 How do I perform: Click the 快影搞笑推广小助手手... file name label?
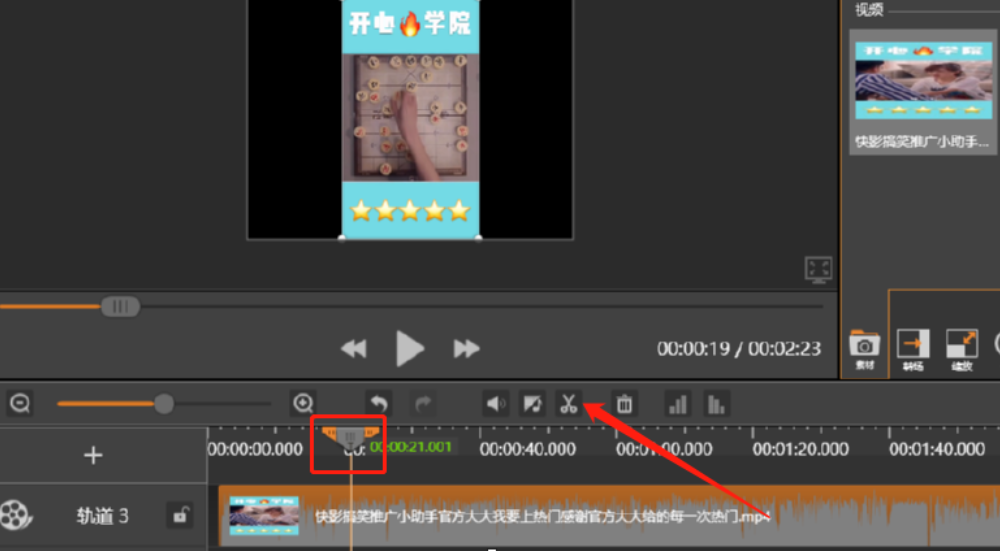point(922,142)
